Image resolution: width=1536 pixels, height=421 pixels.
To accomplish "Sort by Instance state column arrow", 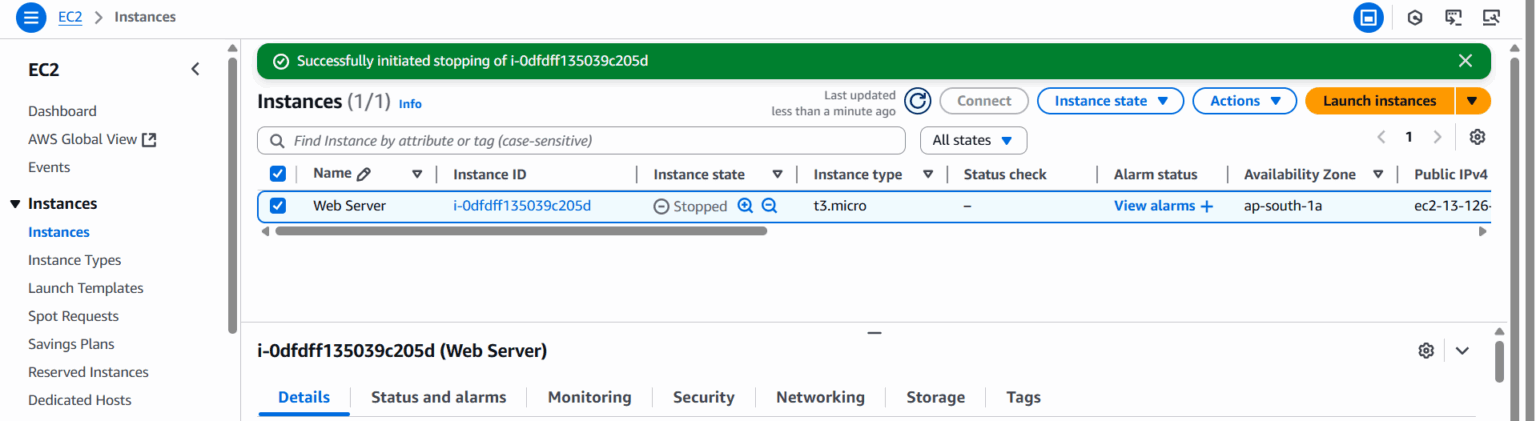I will pyautogui.click(x=777, y=174).
